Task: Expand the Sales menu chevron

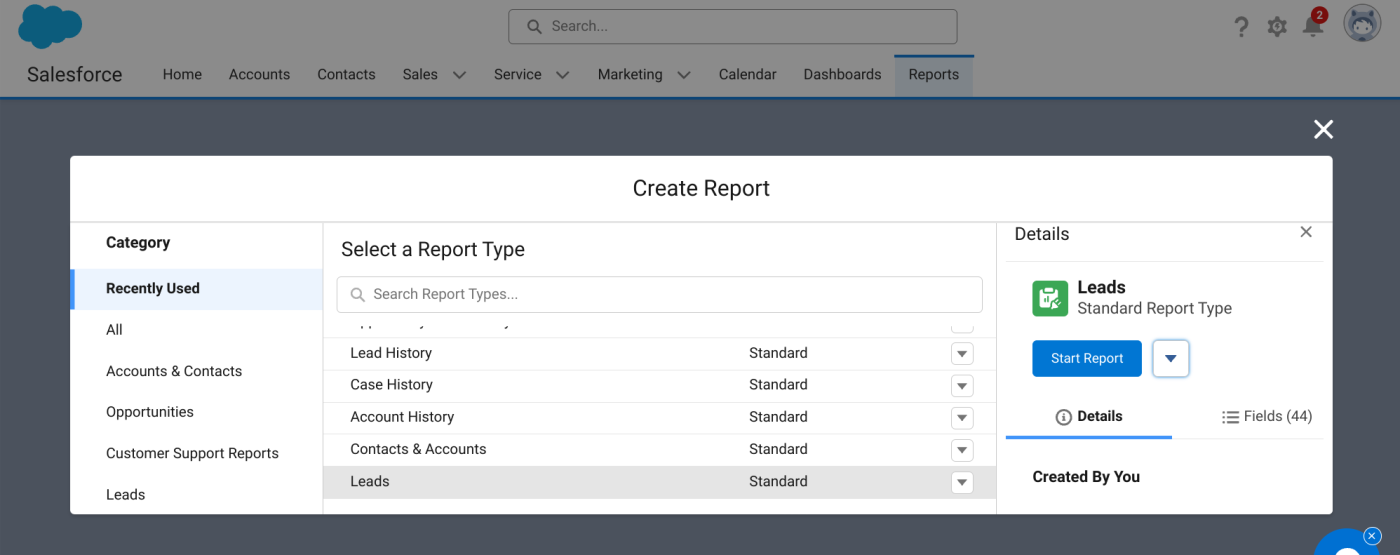Action: click(x=459, y=75)
